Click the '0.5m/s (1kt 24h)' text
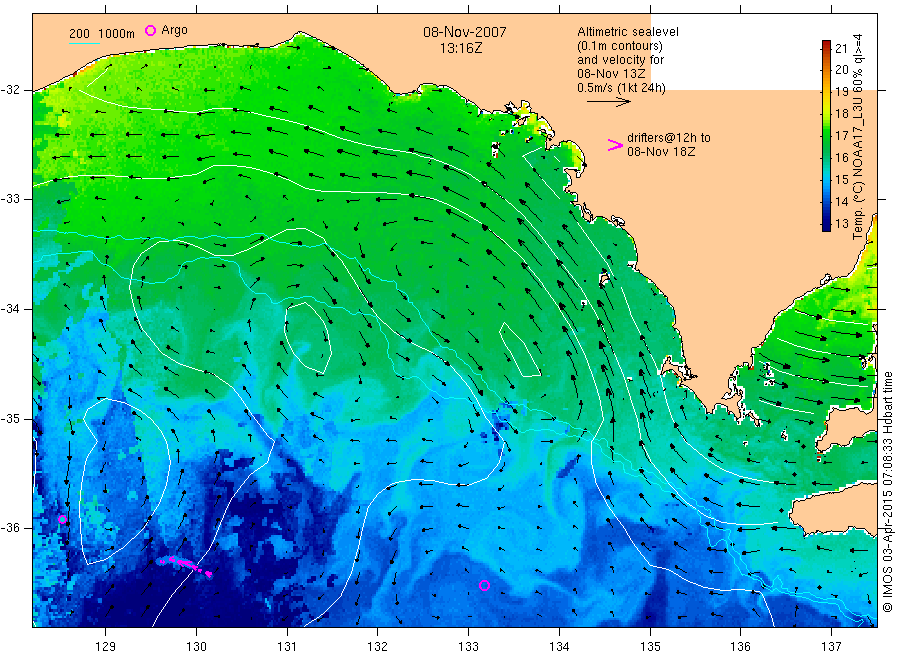 click(x=622, y=88)
